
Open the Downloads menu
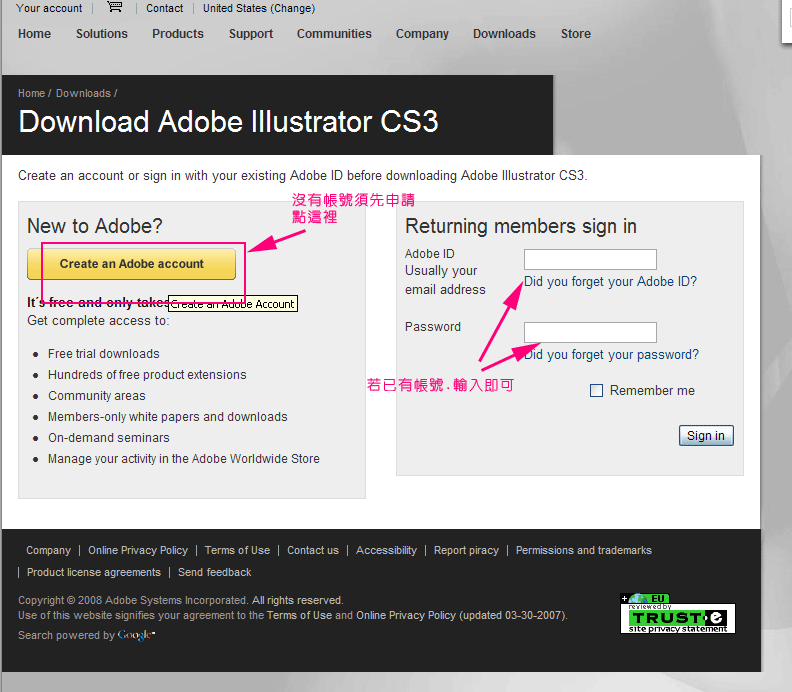pyautogui.click(x=504, y=34)
